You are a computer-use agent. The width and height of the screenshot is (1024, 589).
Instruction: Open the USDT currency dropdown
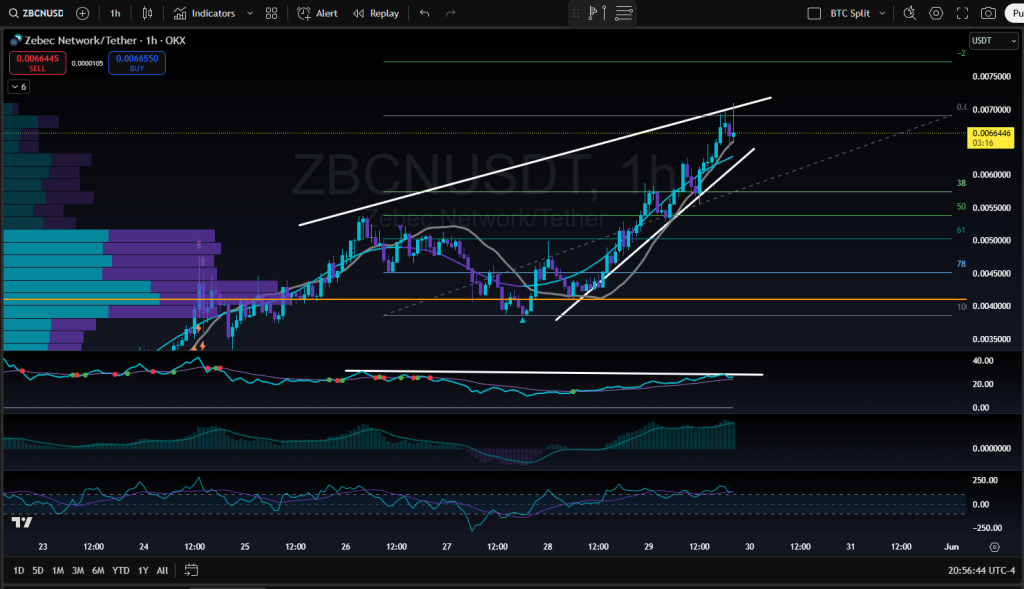pos(993,40)
